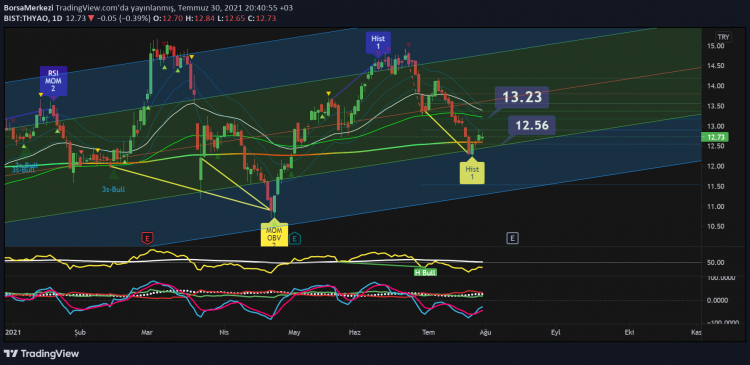Click the 13.23 price callout
This screenshot has width=750, height=365.
tap(522, 97)
